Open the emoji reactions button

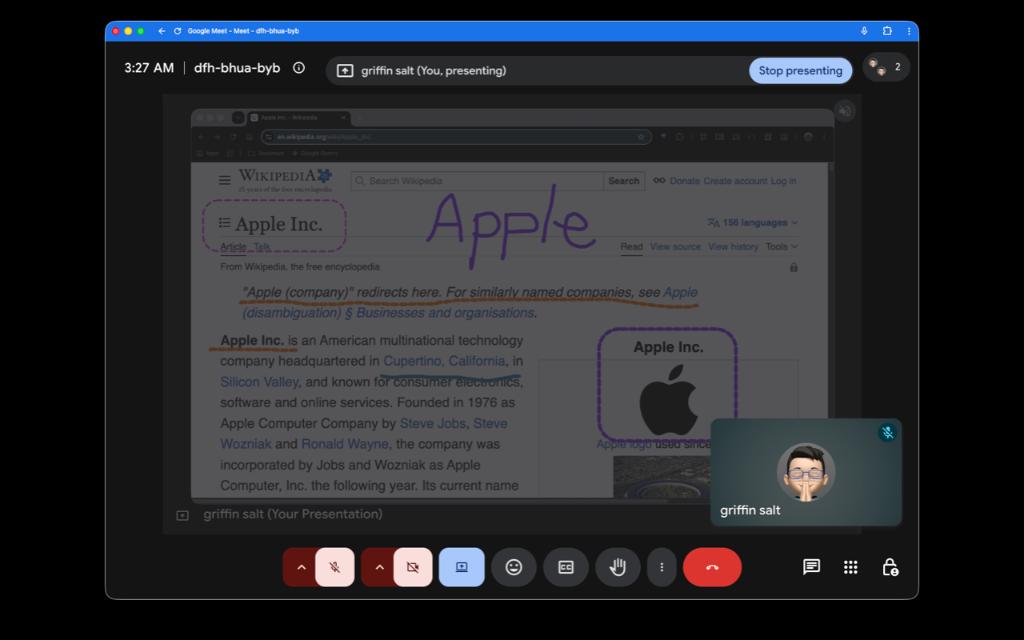[514, 567]
